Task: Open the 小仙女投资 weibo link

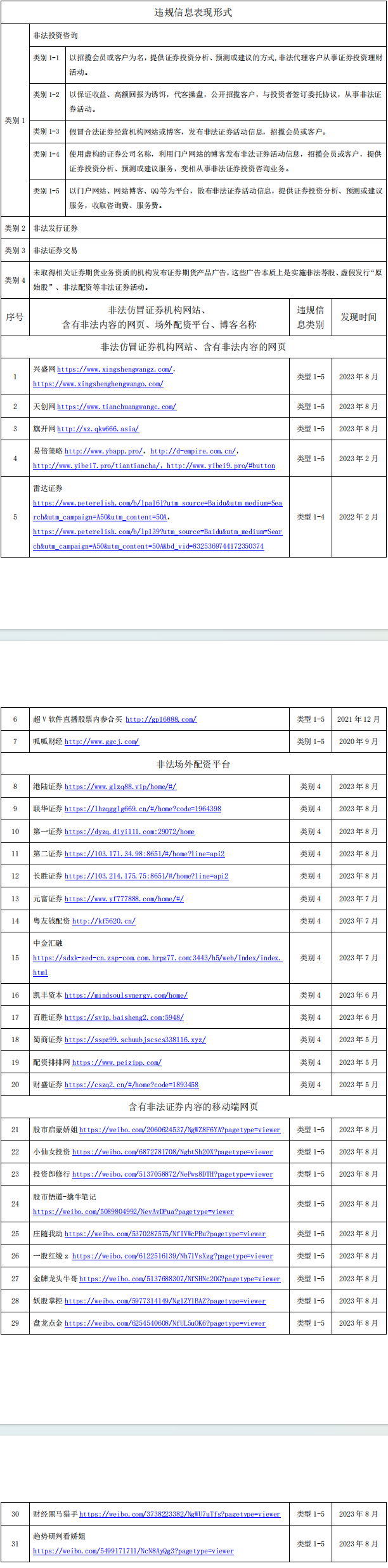Action: pyautogui.click(x=172, y=1152)
